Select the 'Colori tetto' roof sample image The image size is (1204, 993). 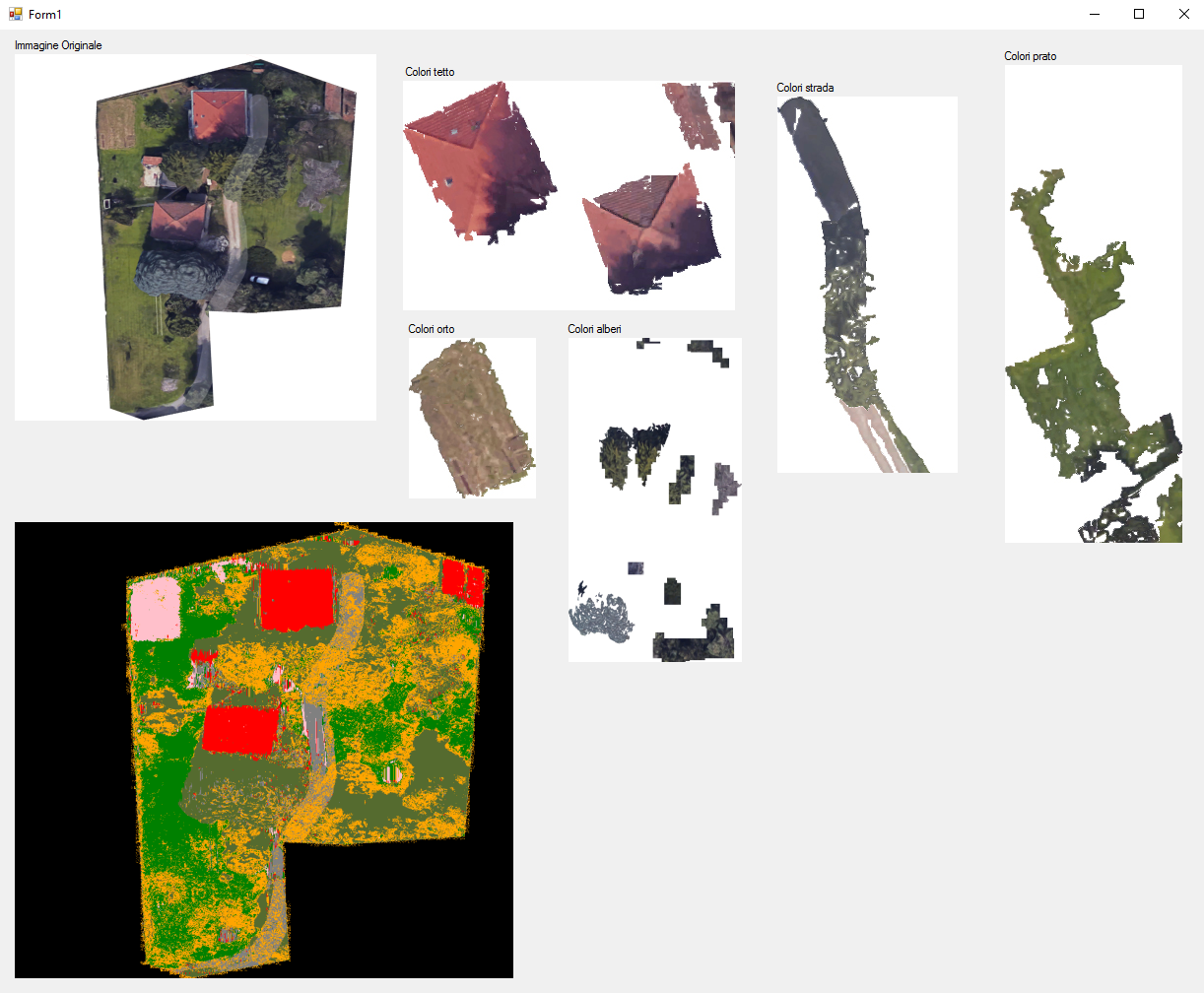click(x=569, y=196)
